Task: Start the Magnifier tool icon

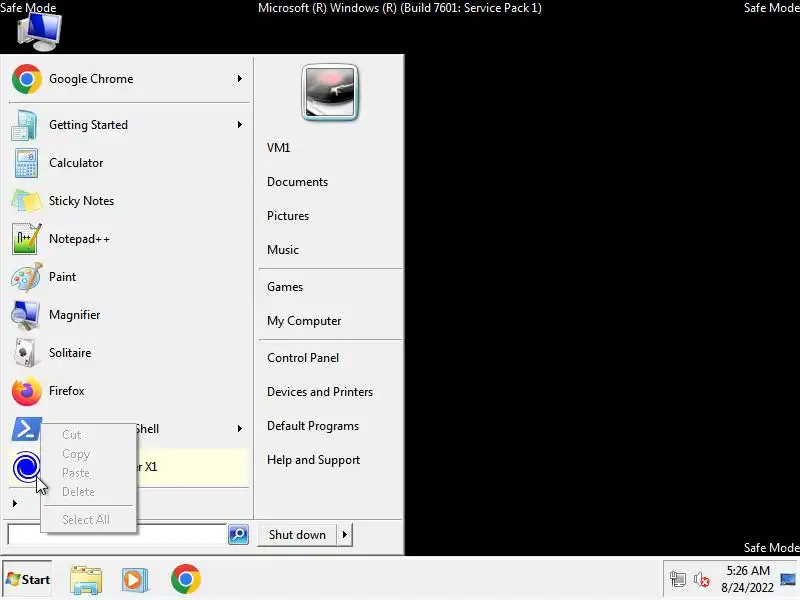Action: click(26, 315)
